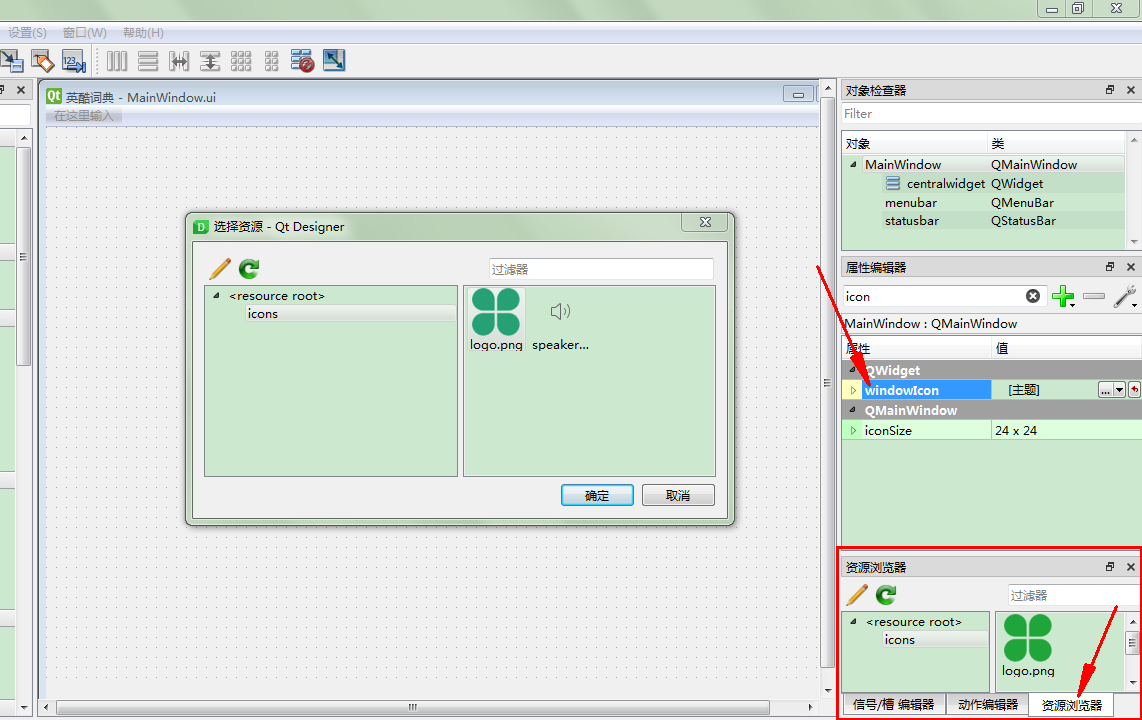Collapse MainWindow node in Object Inspector
Image resolution: width=1142 pixels, height=720 pixels.
(853, 165)
